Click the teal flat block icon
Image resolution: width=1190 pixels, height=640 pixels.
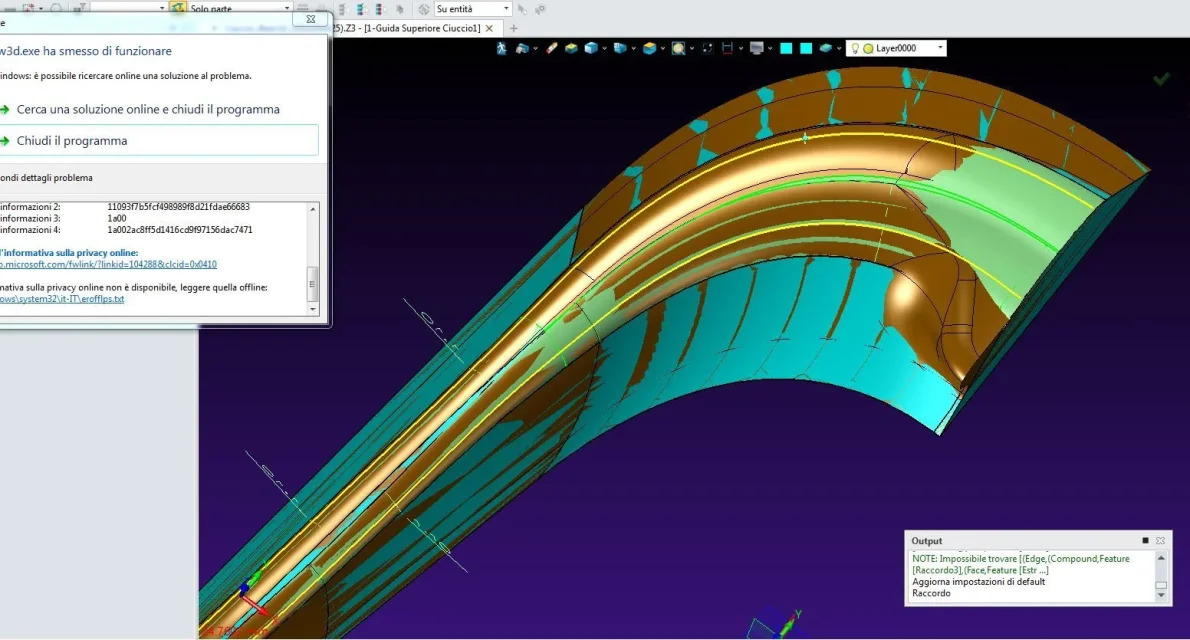(825, 48)
